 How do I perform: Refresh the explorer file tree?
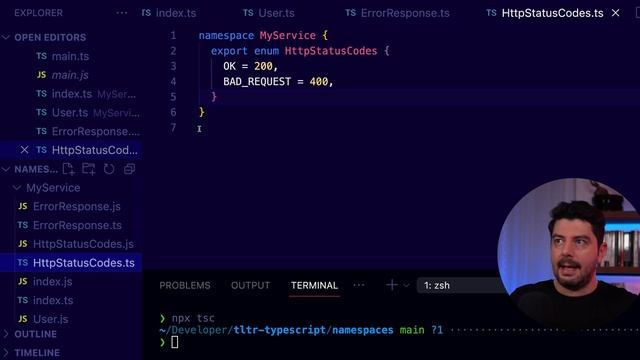coord(109,169)
